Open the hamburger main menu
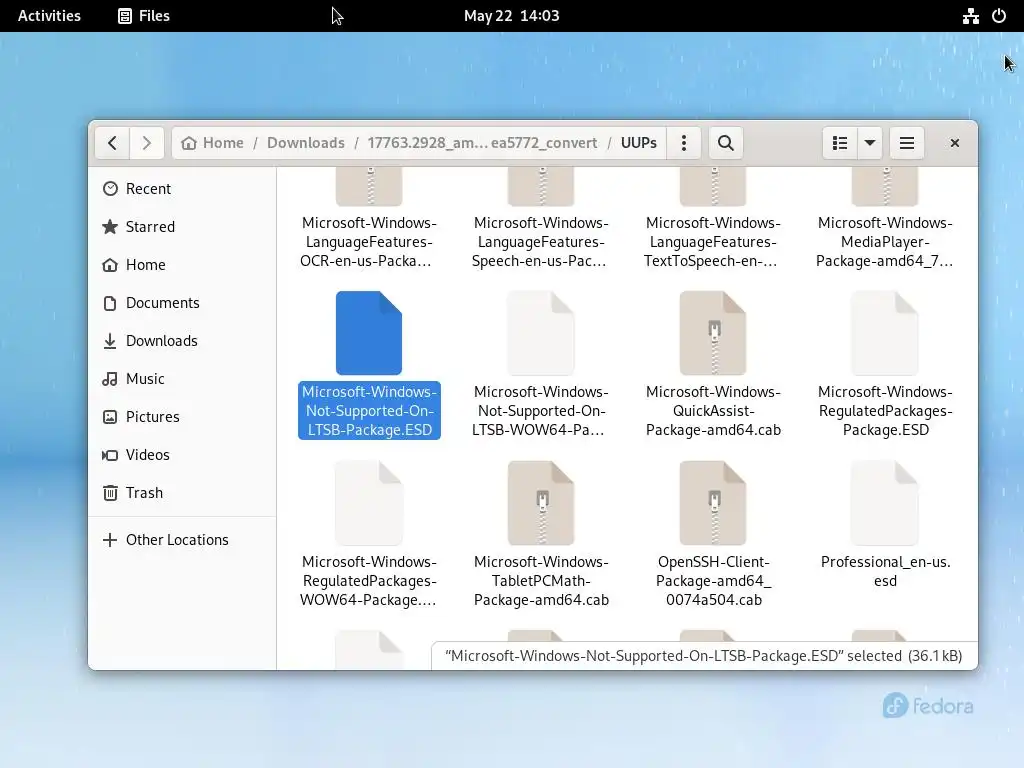Image resolution: width=1024 pixels, height=768 pixels. pos(906,143)
